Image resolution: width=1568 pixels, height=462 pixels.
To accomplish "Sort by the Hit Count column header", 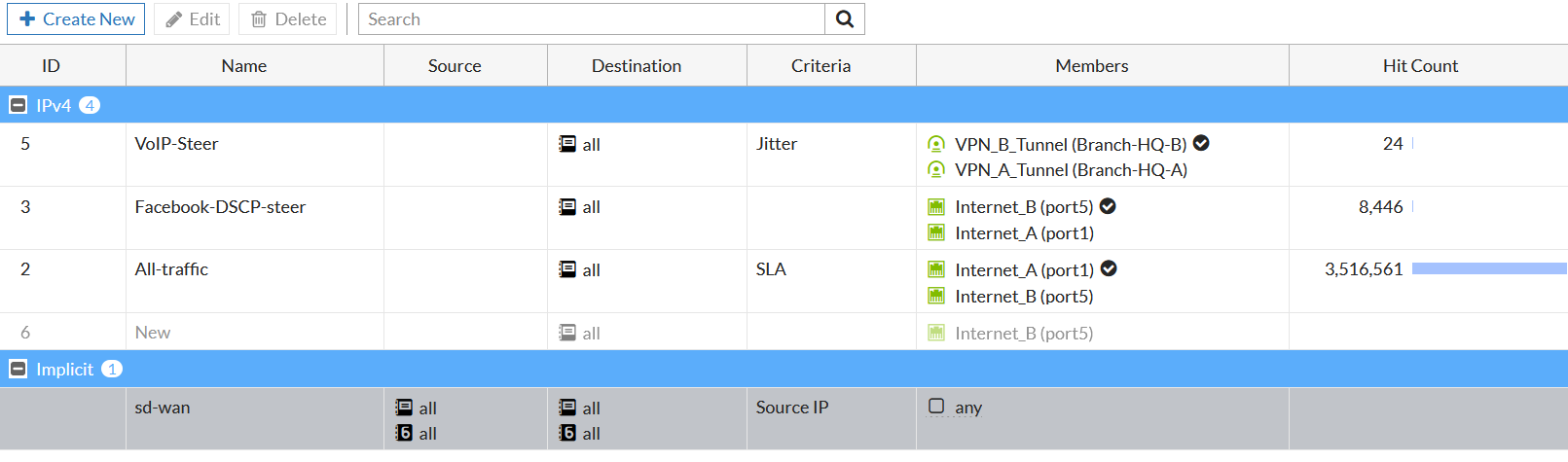I will 1420,65.
